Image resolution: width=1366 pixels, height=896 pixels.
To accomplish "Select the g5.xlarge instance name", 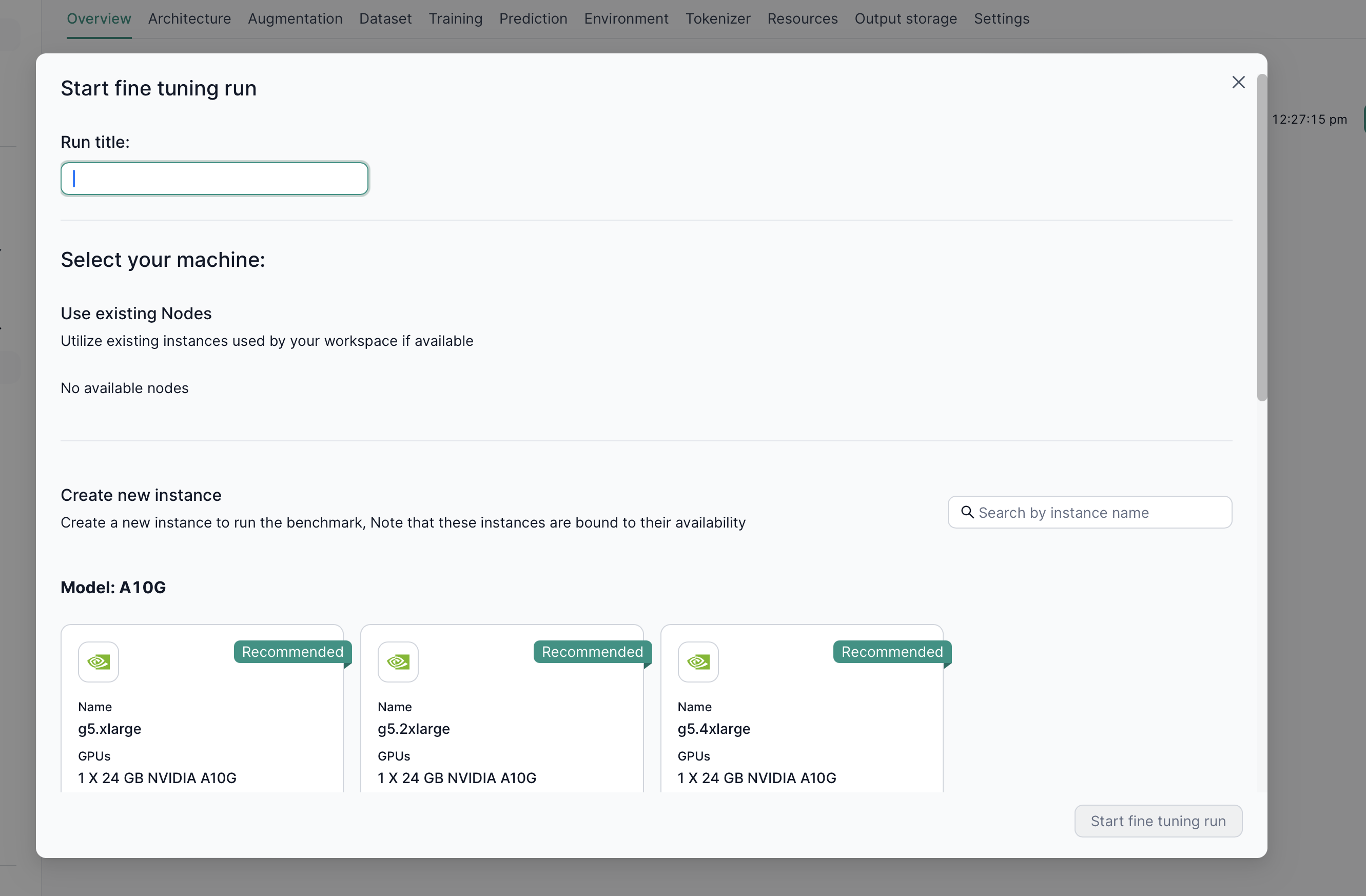I will pyautogui.click(x=110, y=728).
